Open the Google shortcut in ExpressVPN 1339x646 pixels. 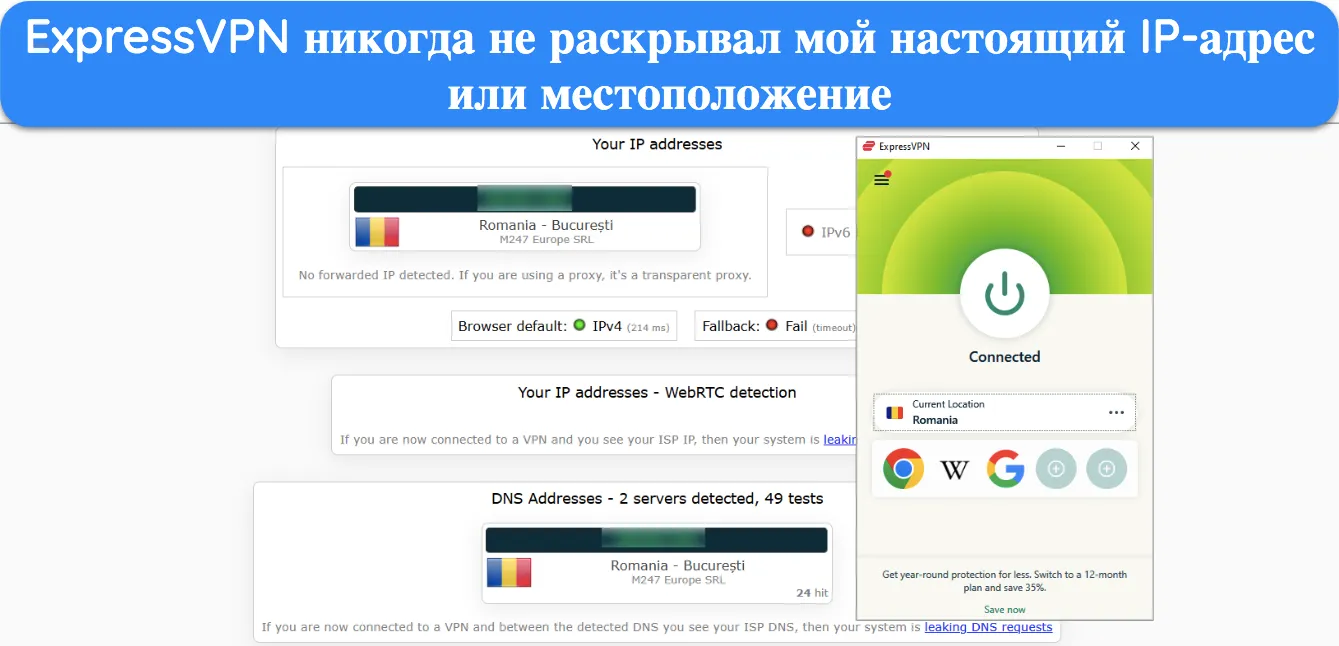[x=1006, y=468]
